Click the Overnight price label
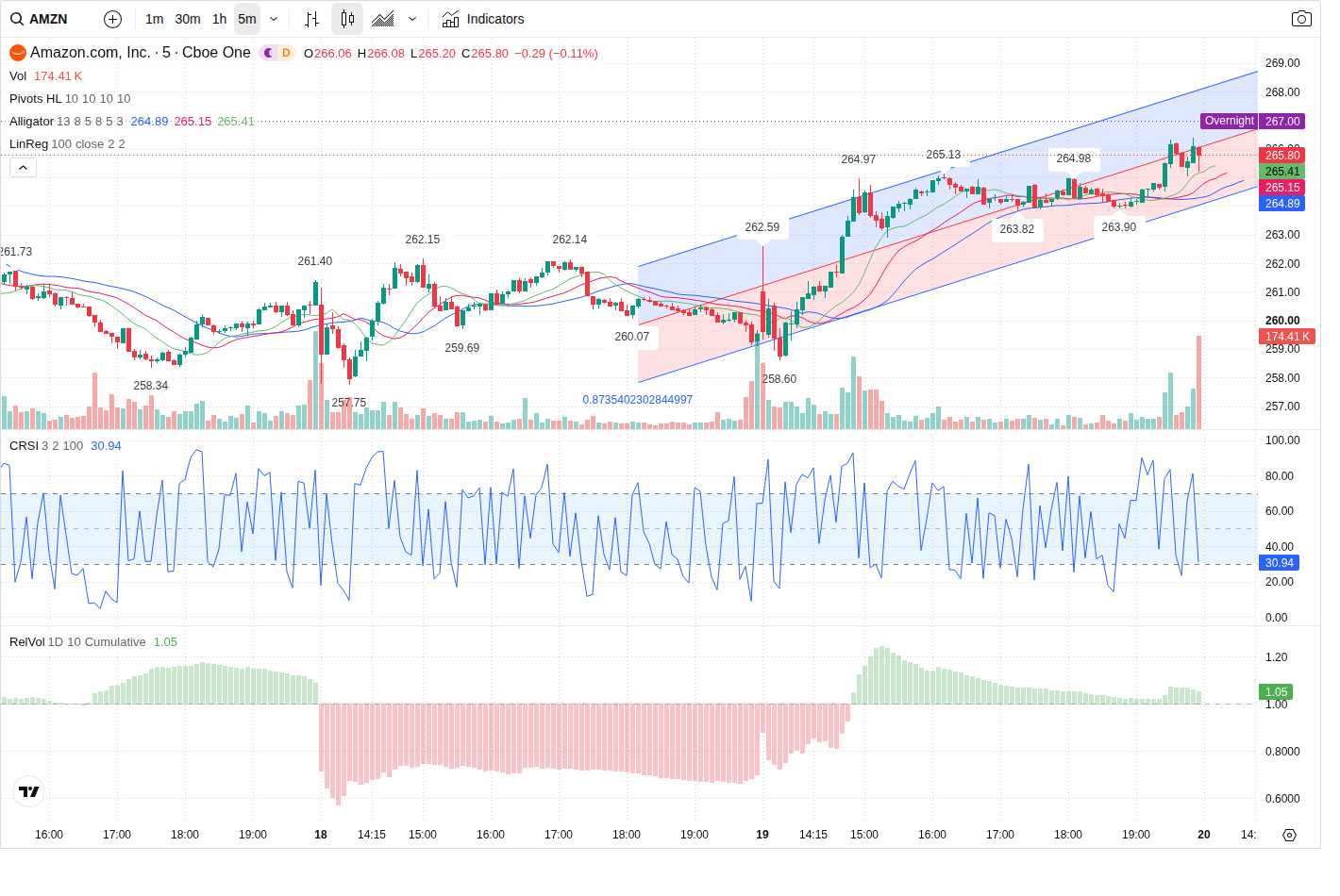 click(x=1229, y=121)
